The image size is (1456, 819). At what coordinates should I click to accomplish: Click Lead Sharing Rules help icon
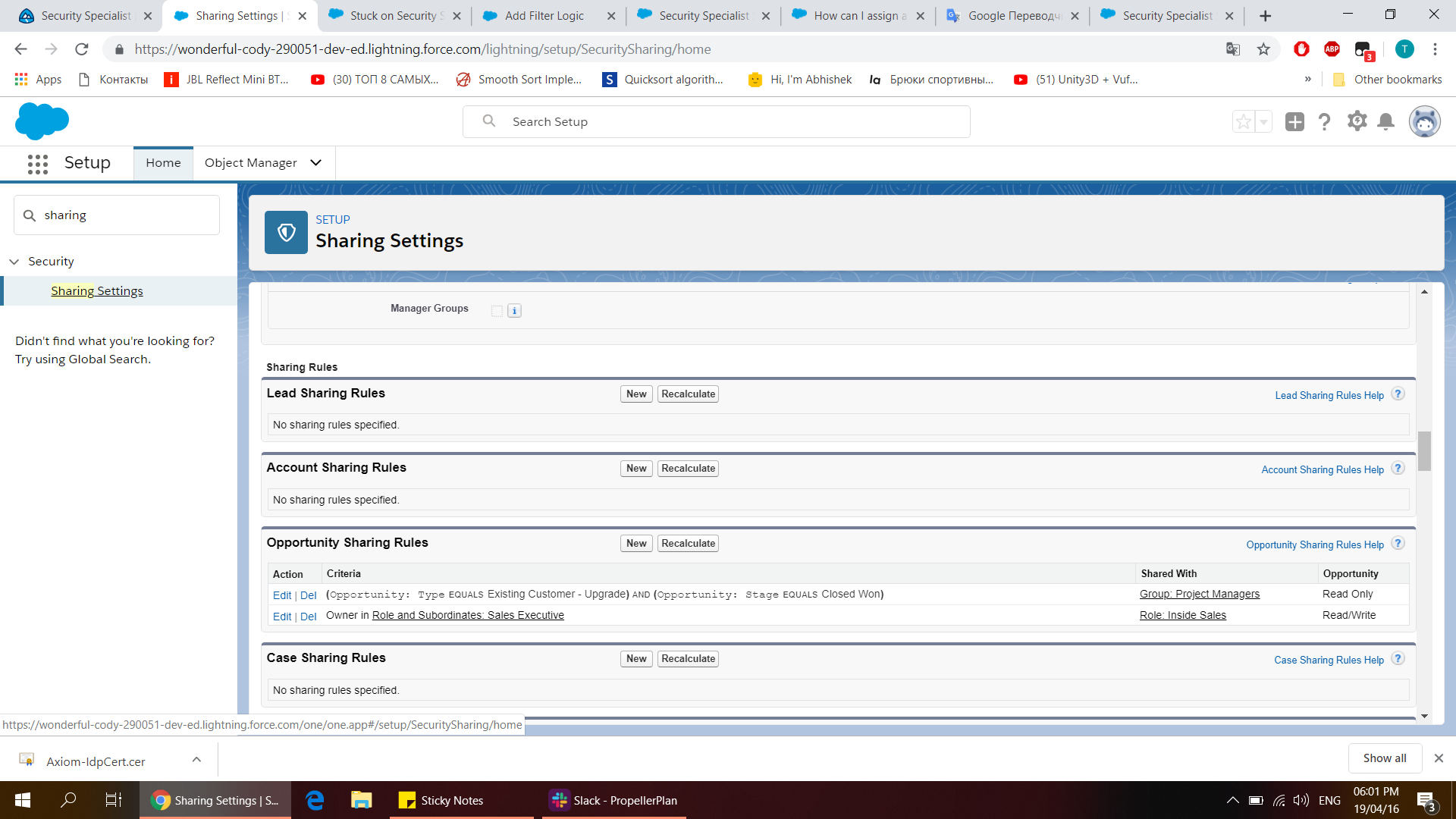click(1398, 394)
